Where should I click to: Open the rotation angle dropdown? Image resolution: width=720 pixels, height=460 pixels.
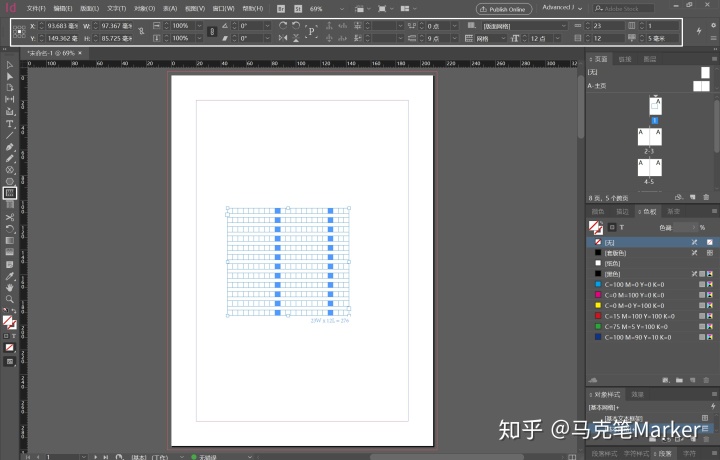pyautogui.click(x=267, y=26)
